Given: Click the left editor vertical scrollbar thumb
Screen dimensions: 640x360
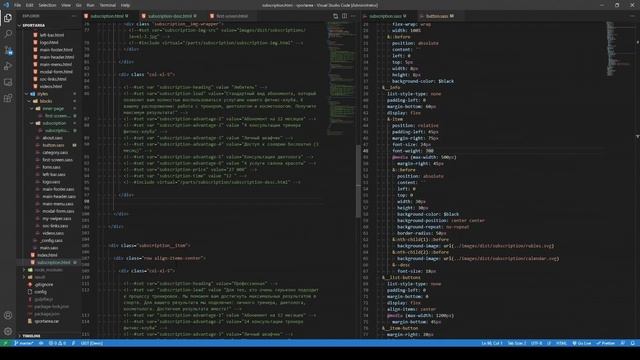Looking at the screenshot, I should click(x=358, y=181).
